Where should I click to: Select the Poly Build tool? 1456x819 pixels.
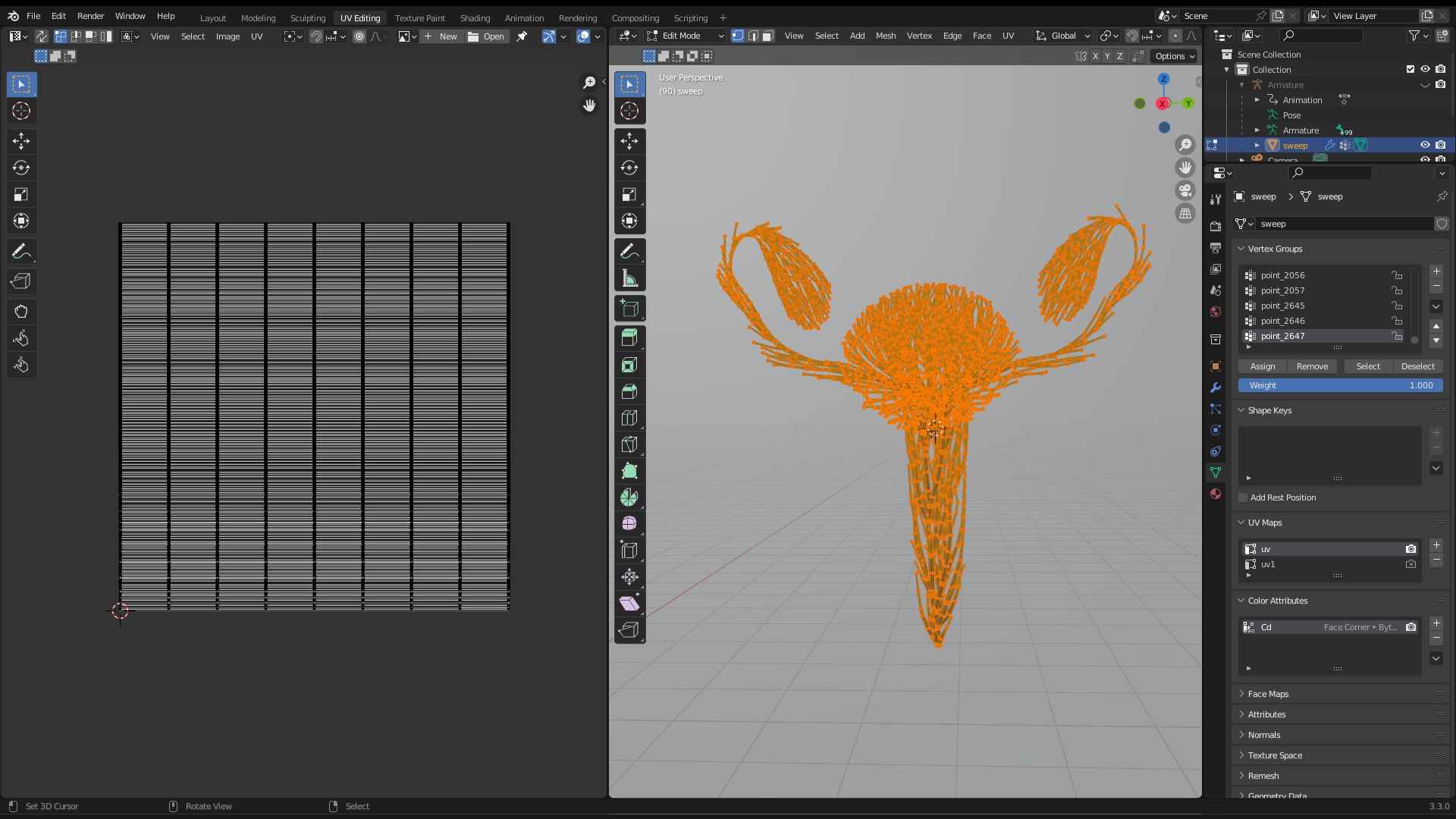point(629,471)
